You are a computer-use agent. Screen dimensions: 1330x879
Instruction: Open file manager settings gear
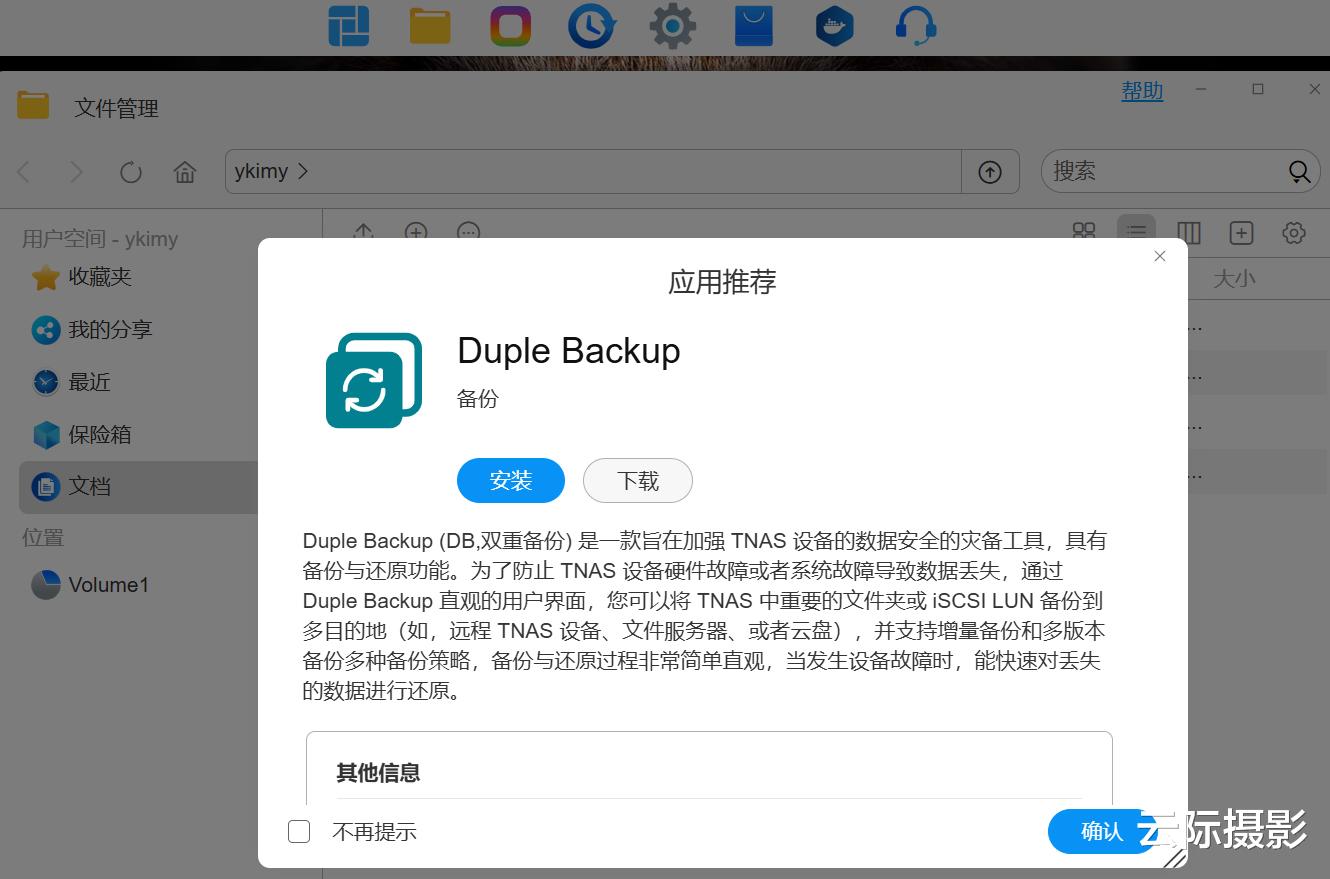[x=1294, y=233]
